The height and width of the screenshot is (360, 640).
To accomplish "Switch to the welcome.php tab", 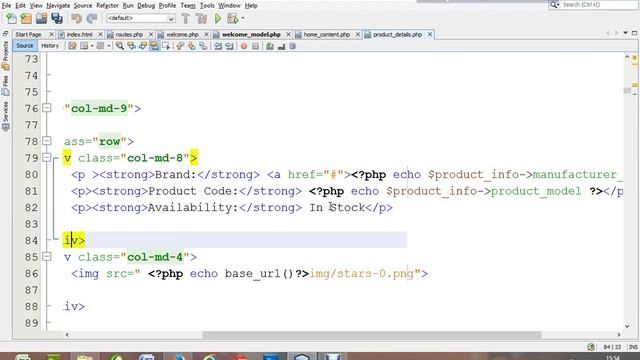I will click(x=182, y=35).
